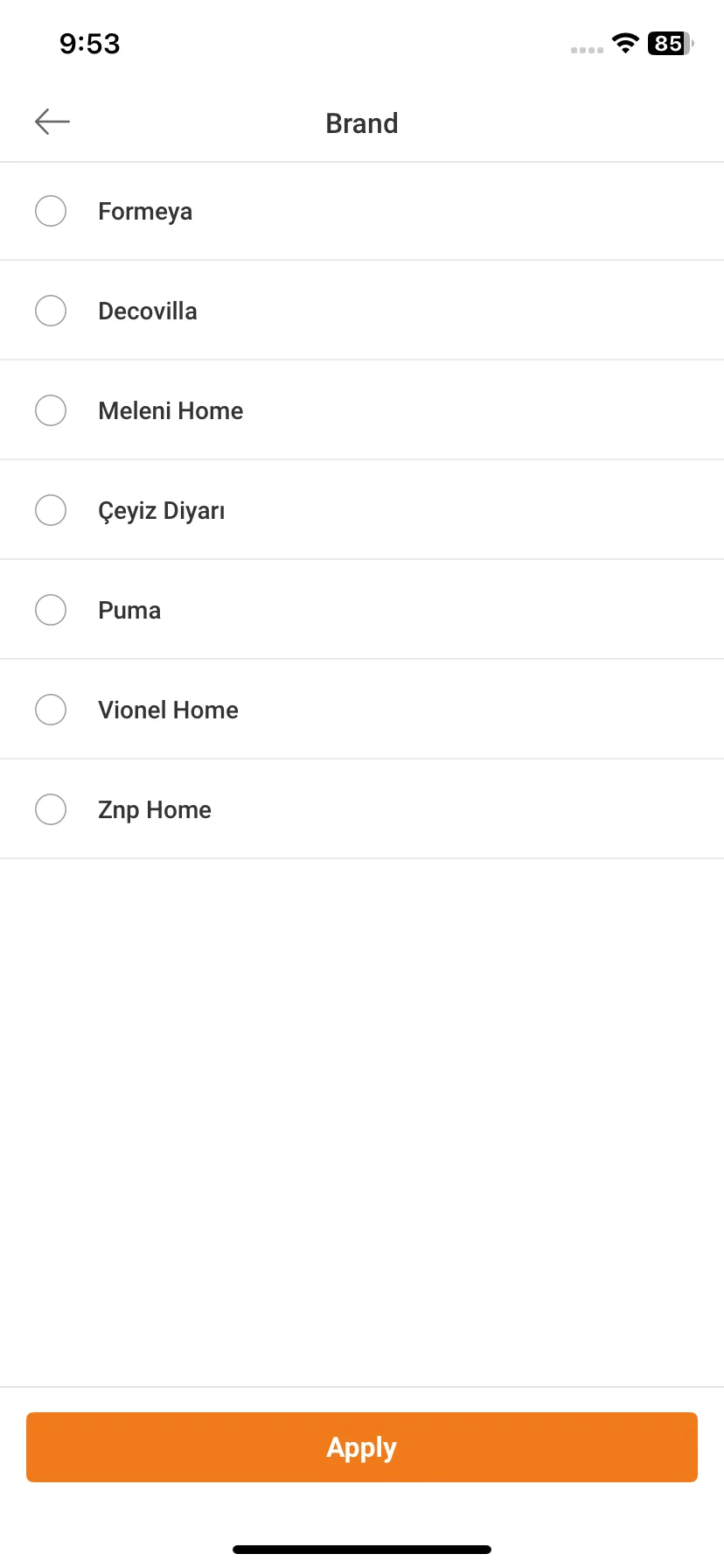Screen dimensions: 724x1568
Task: Tap the Brand page title
Action: point(362,123)
